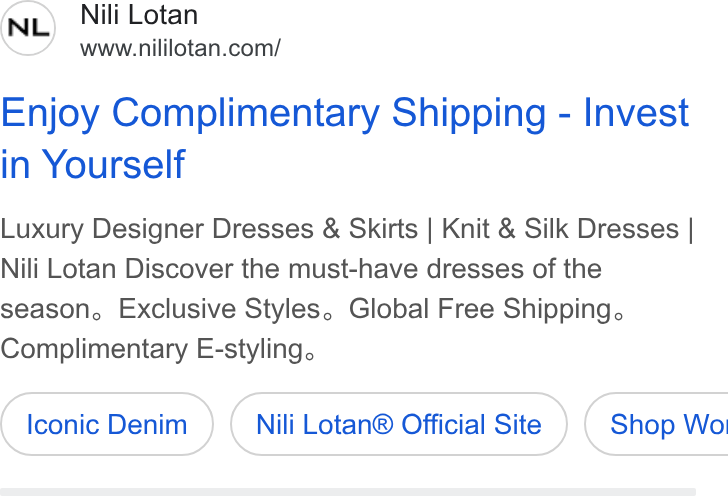Select the partially visible Shop Wo chip
Viewport: 728px width, 496px height.
click(x=656, y=424)
